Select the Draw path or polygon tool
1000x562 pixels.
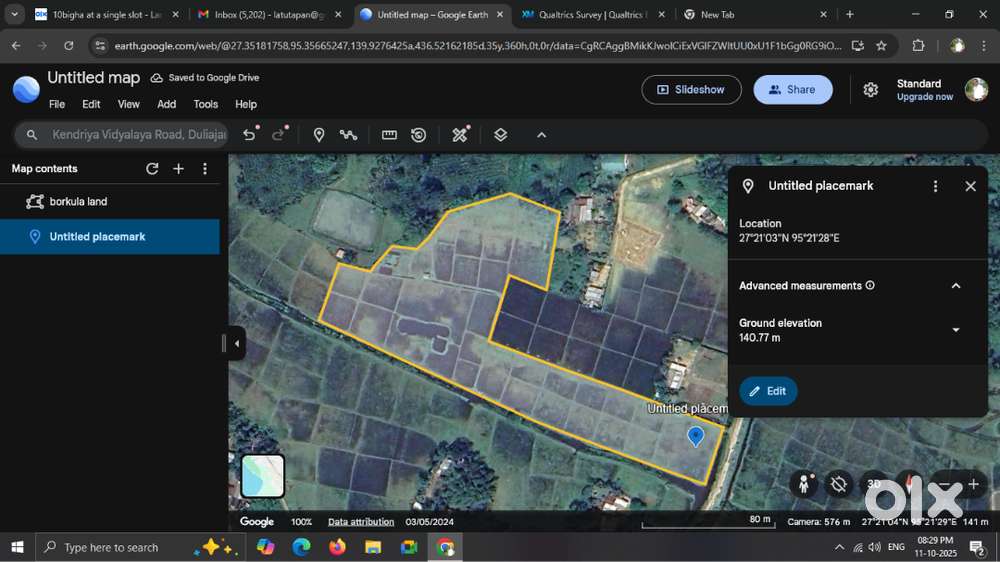coord(348,135)
